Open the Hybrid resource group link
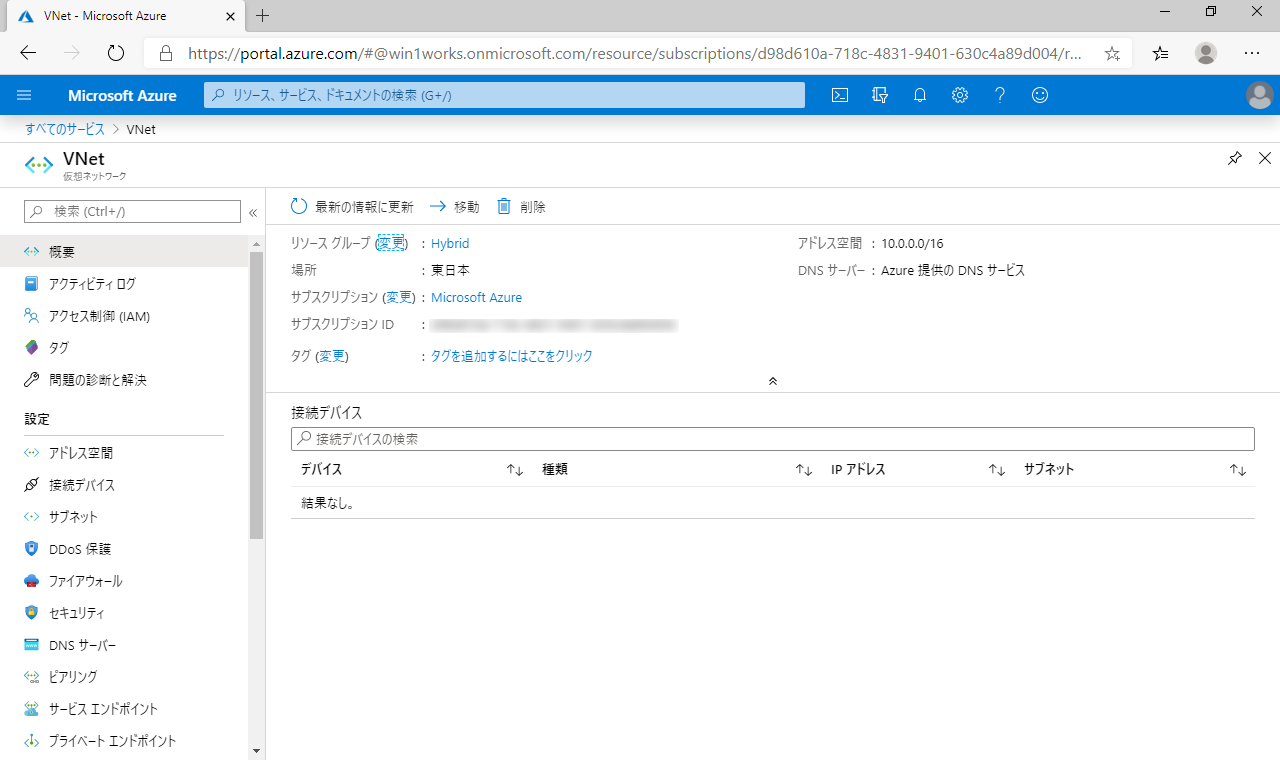Screen dimensions: 1280x760 [450, 243]
